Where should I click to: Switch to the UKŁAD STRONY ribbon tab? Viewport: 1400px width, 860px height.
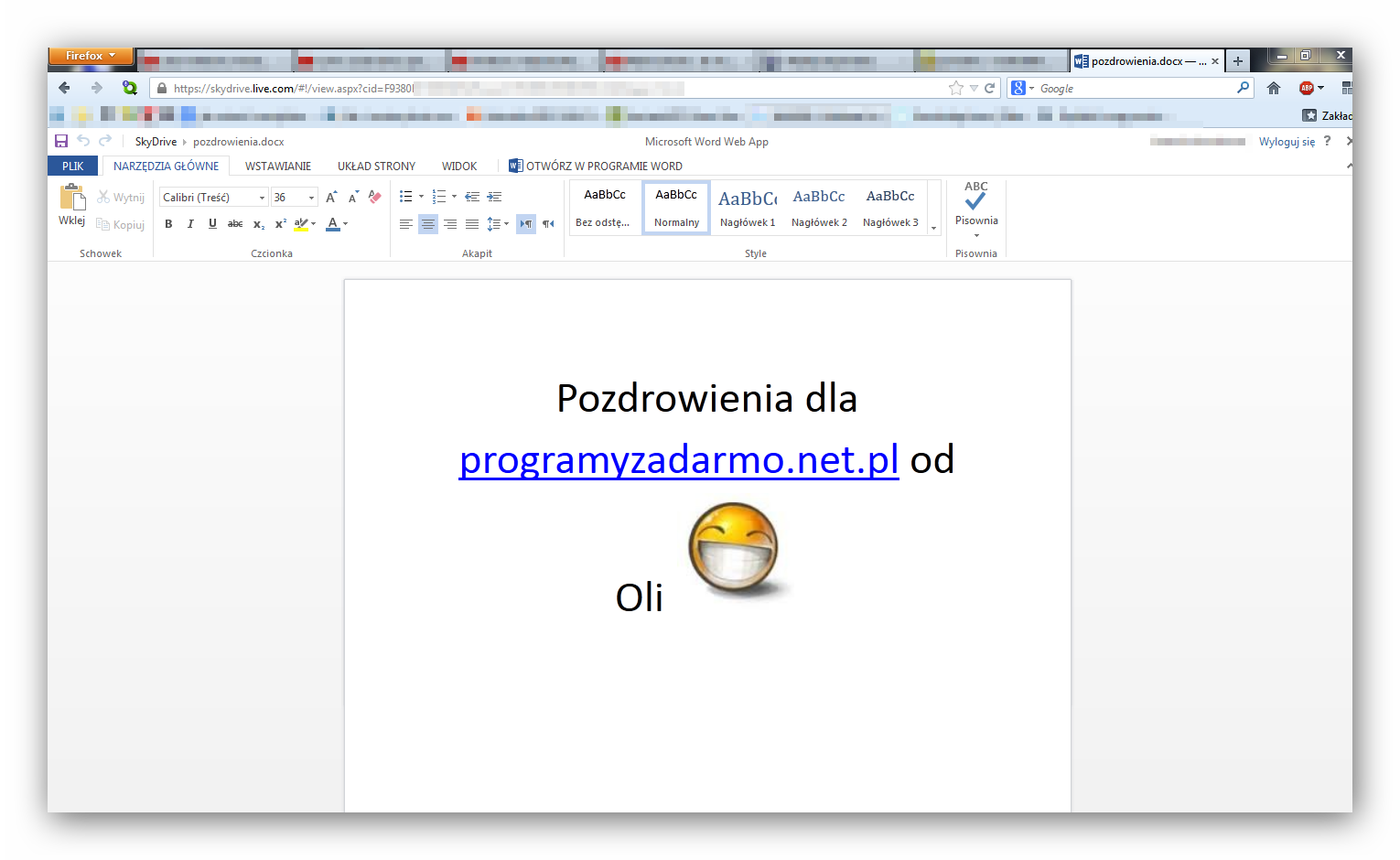376,167
